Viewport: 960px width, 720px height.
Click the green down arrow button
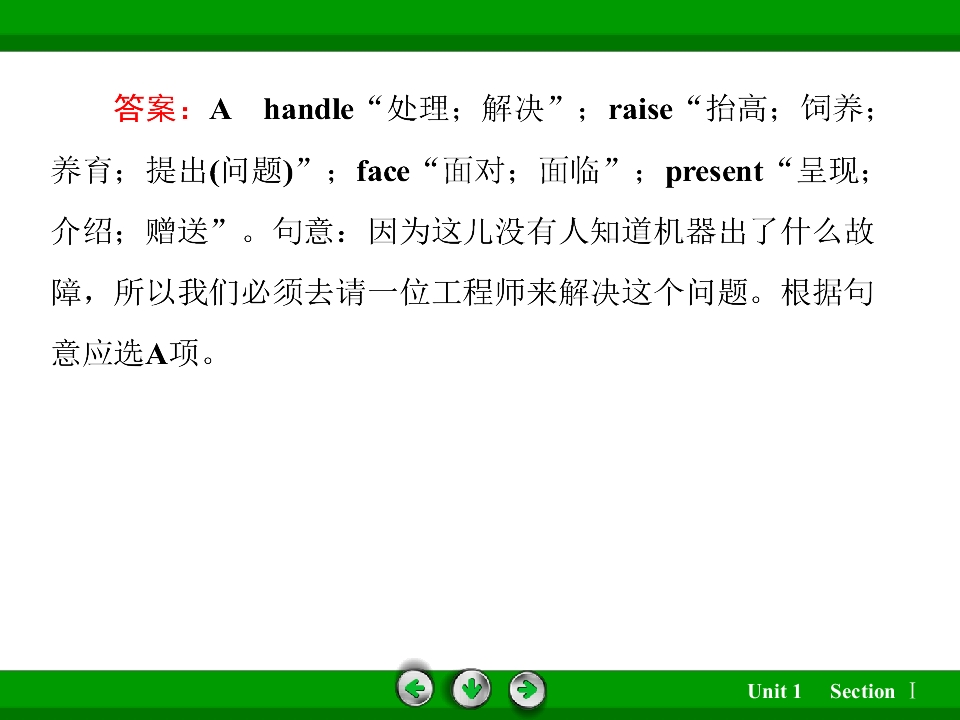tap(471, 689)
